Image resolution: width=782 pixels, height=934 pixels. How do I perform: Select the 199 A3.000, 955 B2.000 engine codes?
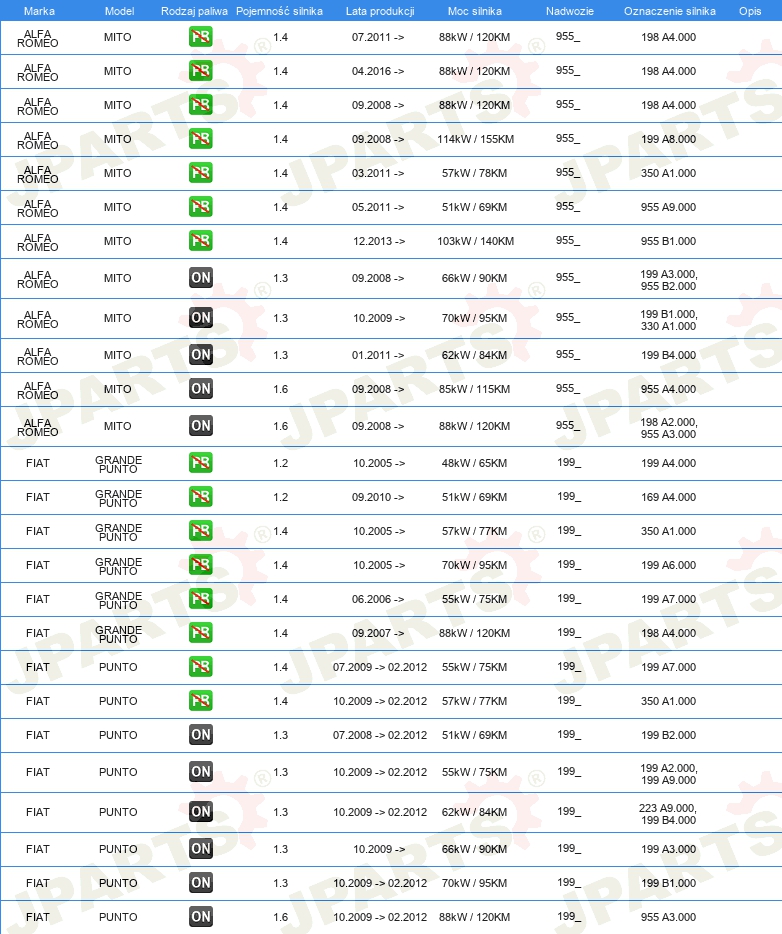tap(668, 280)
